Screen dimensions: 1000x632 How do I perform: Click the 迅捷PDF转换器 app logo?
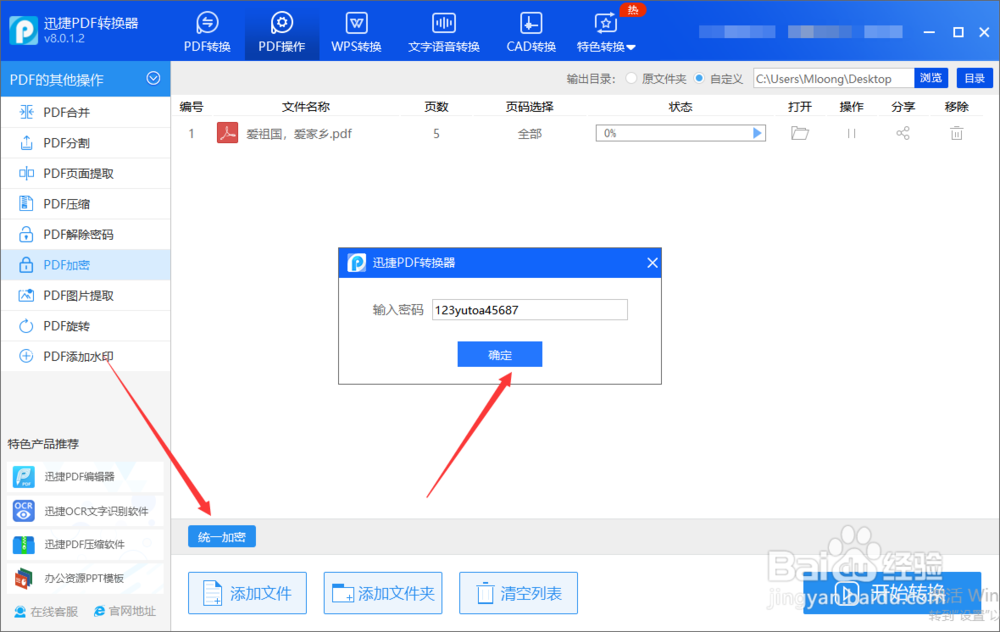(x=24, y=31)
